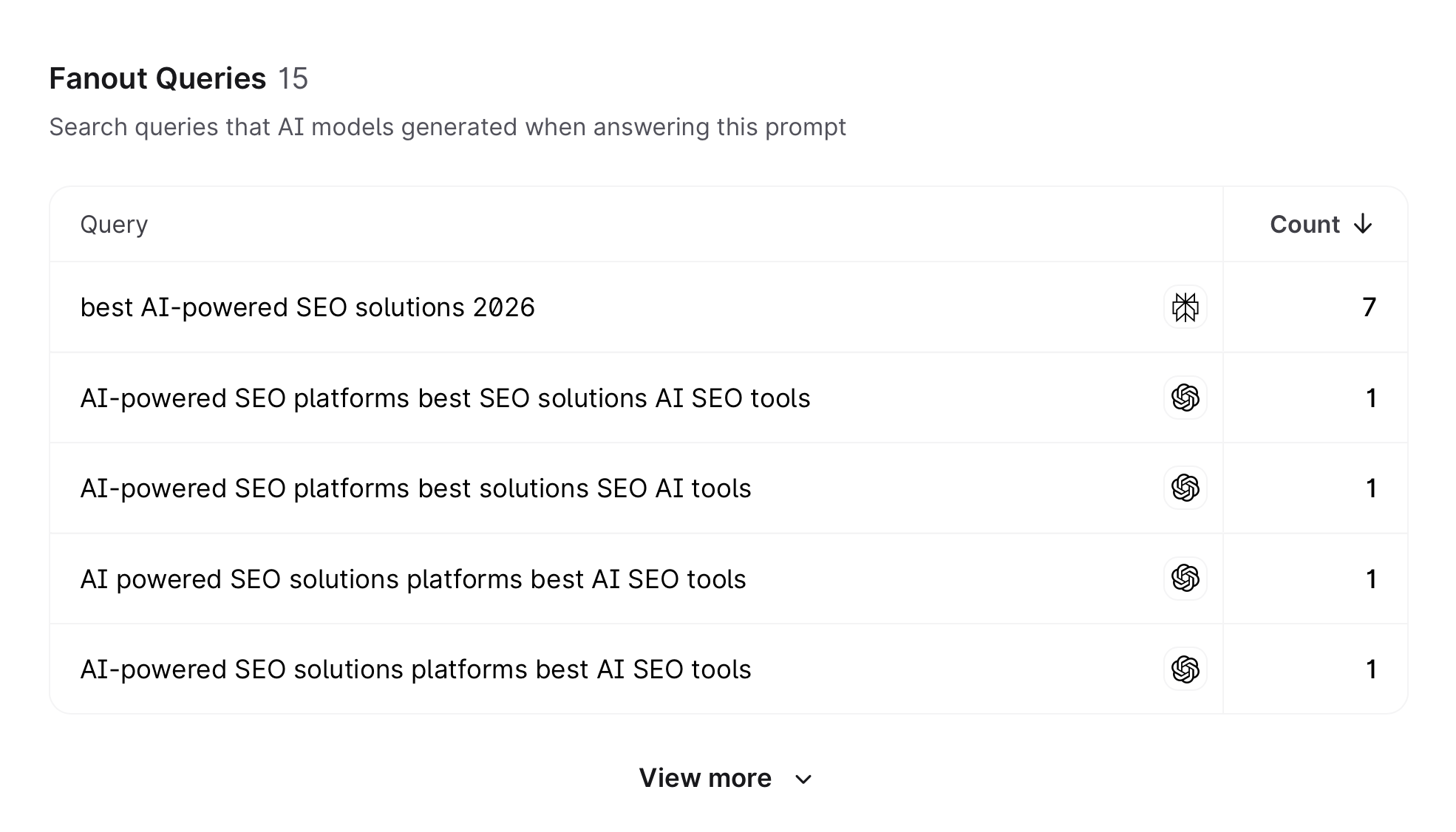Click ChatGPT icon beside 'best SEO solutions AI SEO tools'

point(1185,398)
